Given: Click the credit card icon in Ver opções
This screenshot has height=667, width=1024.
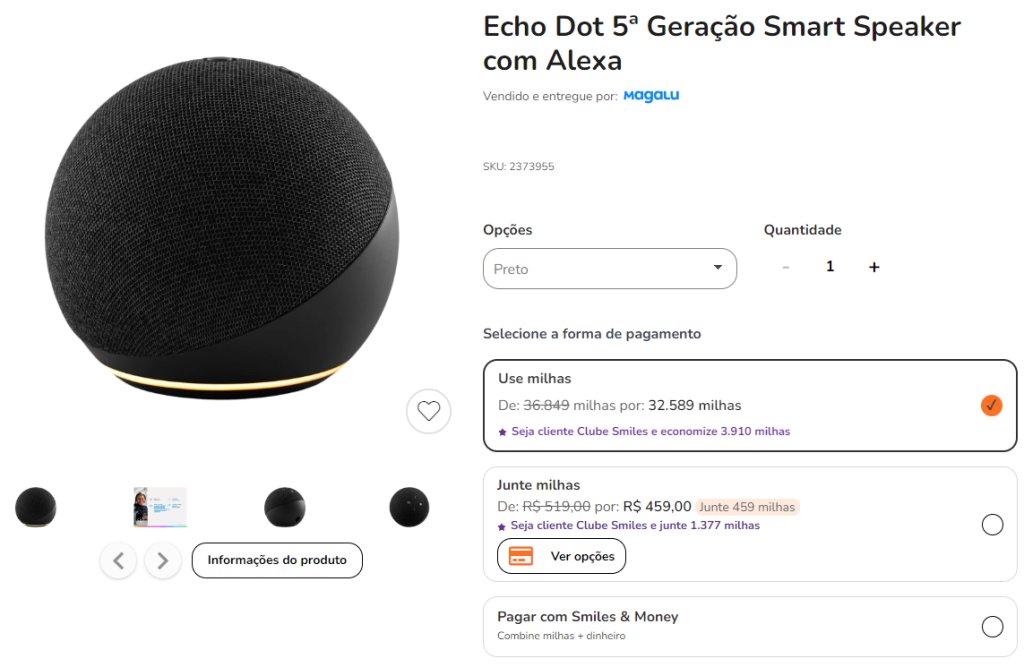Looking at the screenshot, I should [520, 556].
